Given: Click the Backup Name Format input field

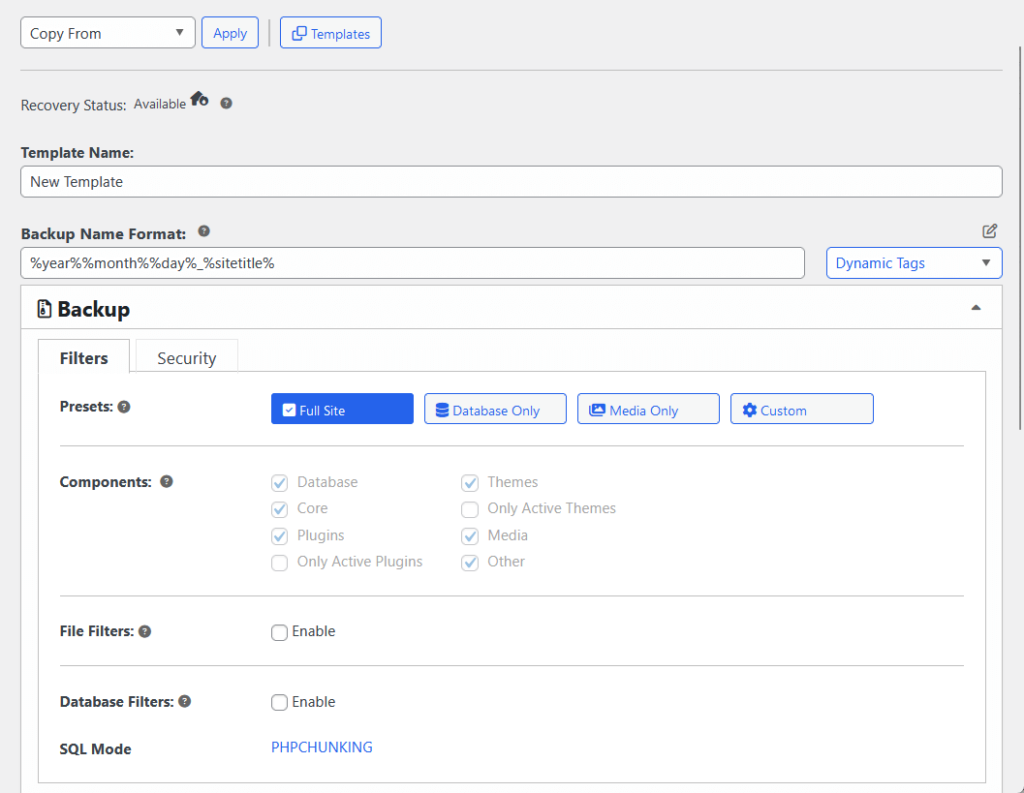Looking at the screenshot, I should [412, 263].
